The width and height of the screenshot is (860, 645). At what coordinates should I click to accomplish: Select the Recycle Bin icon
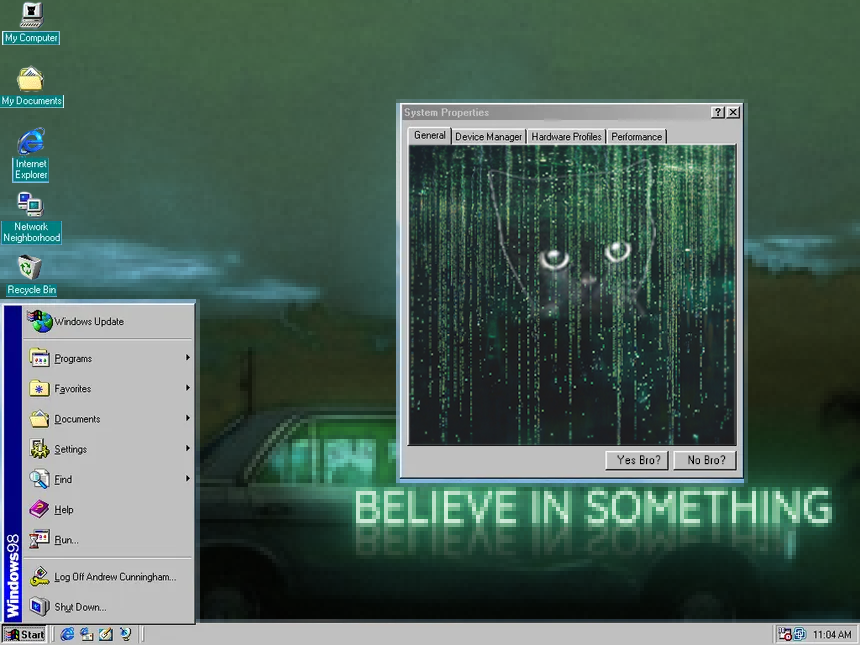pos(31,275)
